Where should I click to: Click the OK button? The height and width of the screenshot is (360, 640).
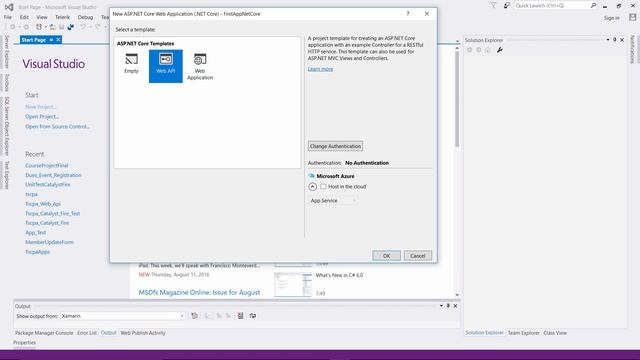click(x=387, y=256)
